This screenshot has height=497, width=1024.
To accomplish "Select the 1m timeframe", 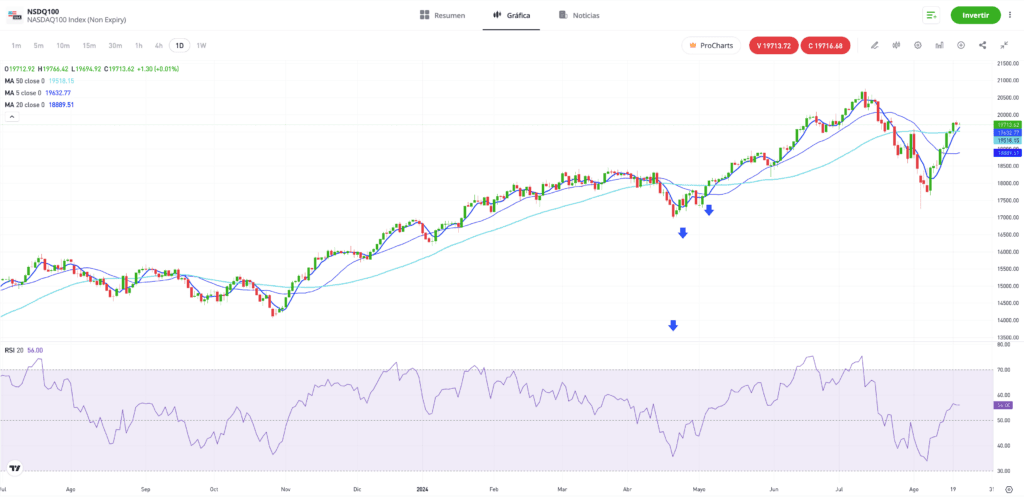I will coord(16,46).
